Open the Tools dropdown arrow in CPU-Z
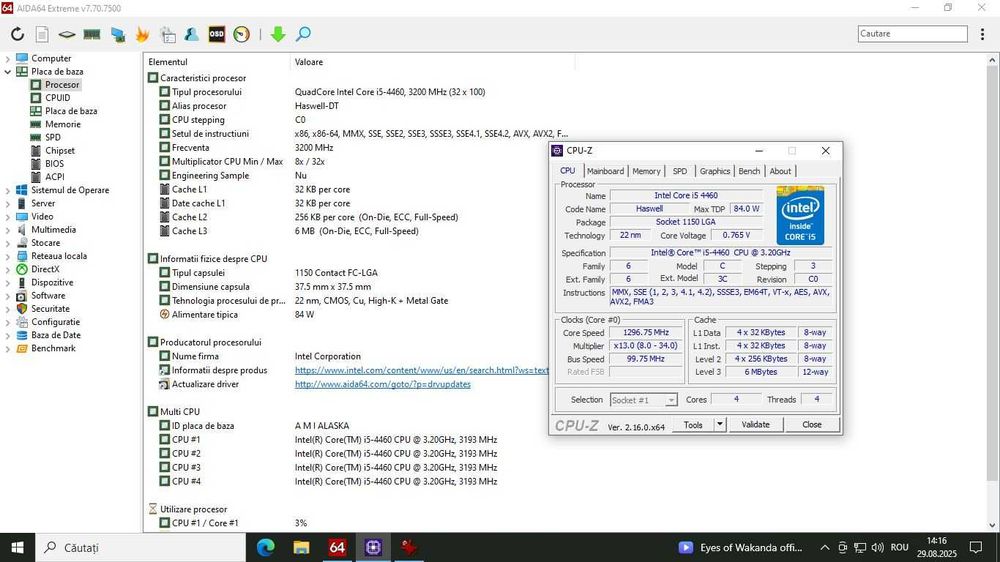 point(719,424)
